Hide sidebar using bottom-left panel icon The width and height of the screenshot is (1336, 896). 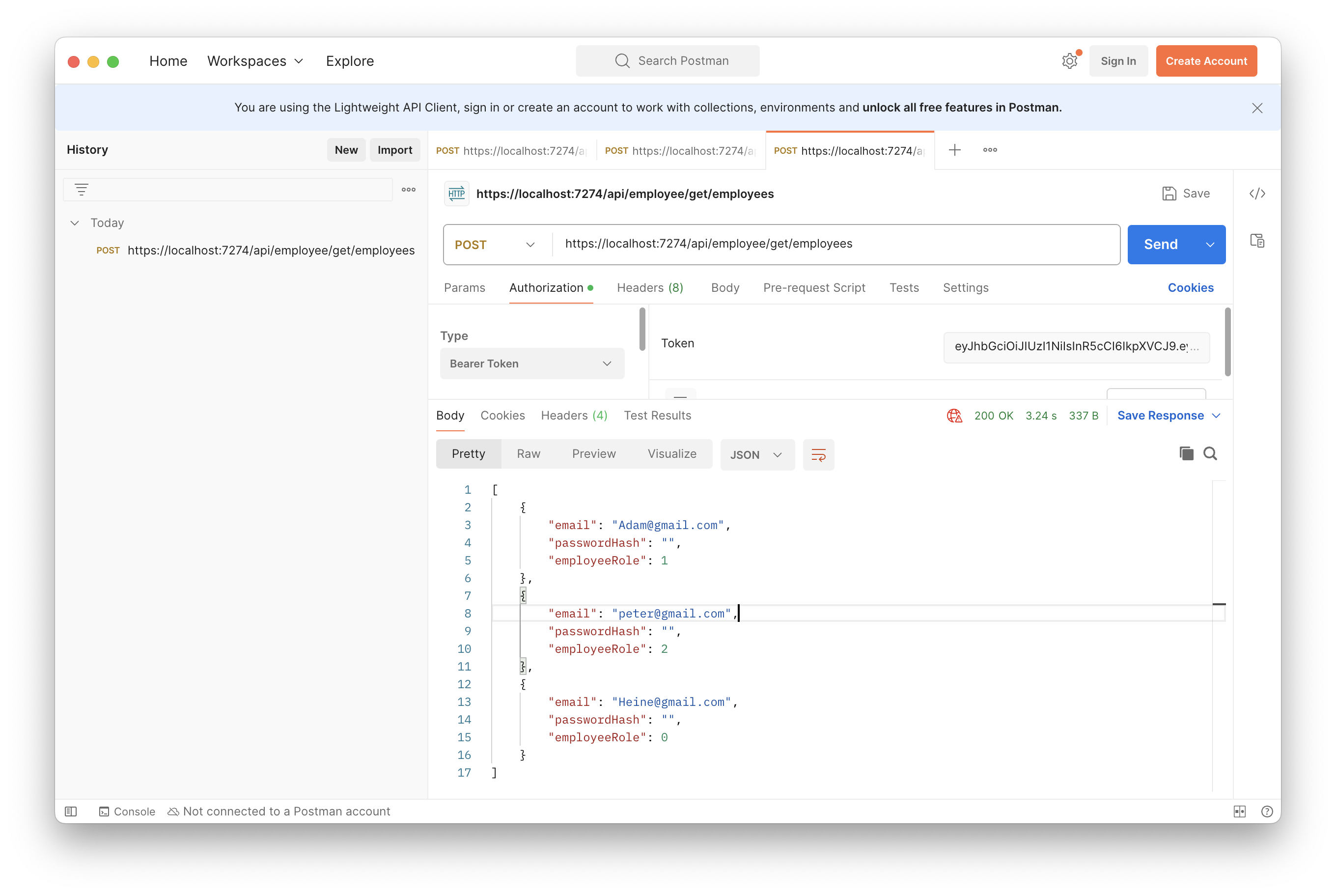[71, 812]
